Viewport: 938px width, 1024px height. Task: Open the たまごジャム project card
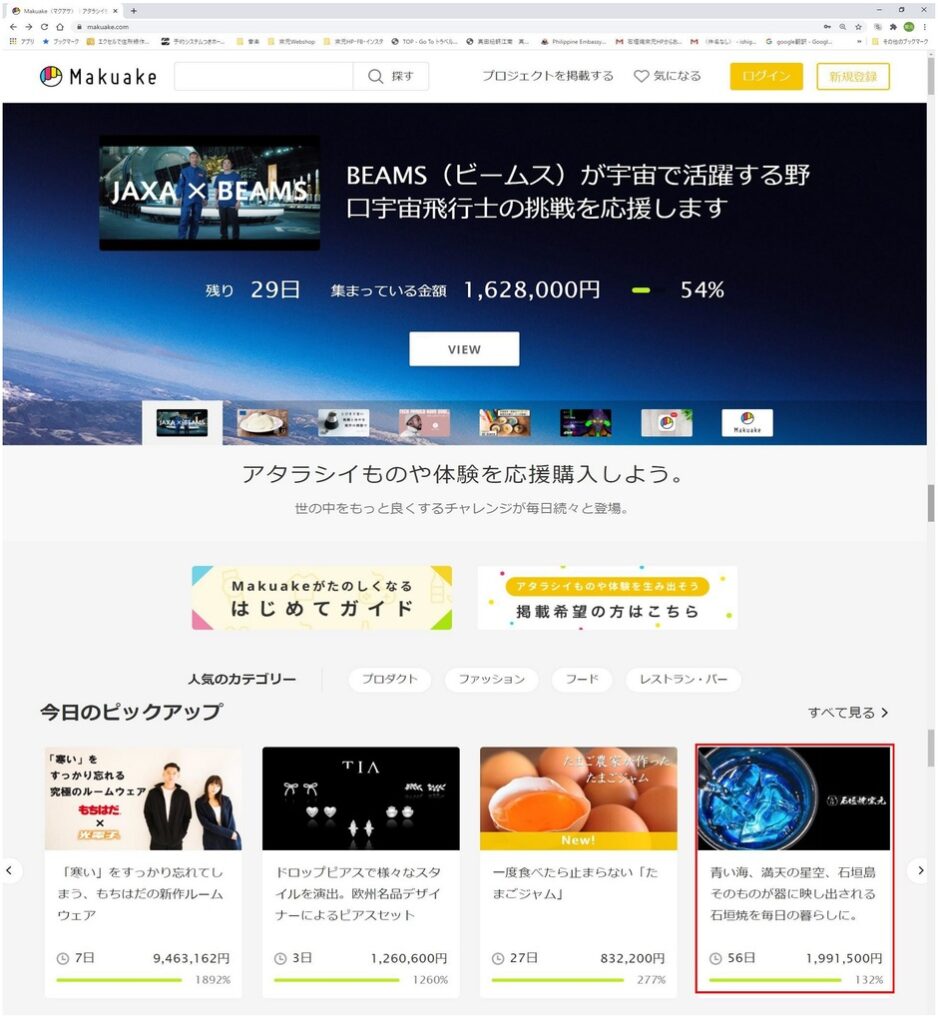click(x=578, y=870)
